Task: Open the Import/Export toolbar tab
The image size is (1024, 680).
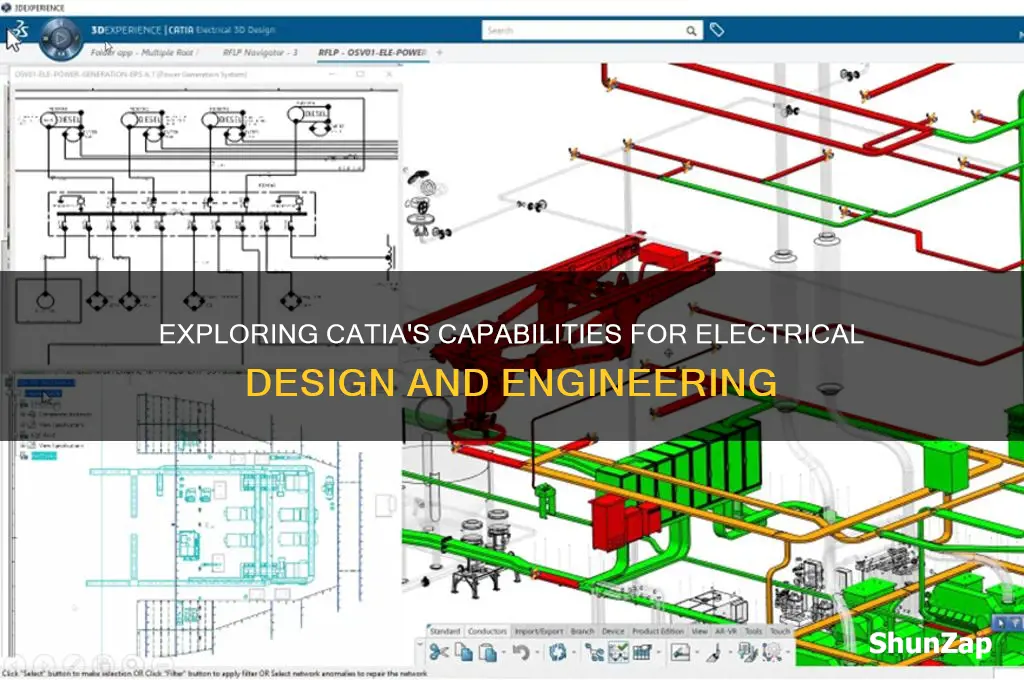Action: tap(539, 631)
